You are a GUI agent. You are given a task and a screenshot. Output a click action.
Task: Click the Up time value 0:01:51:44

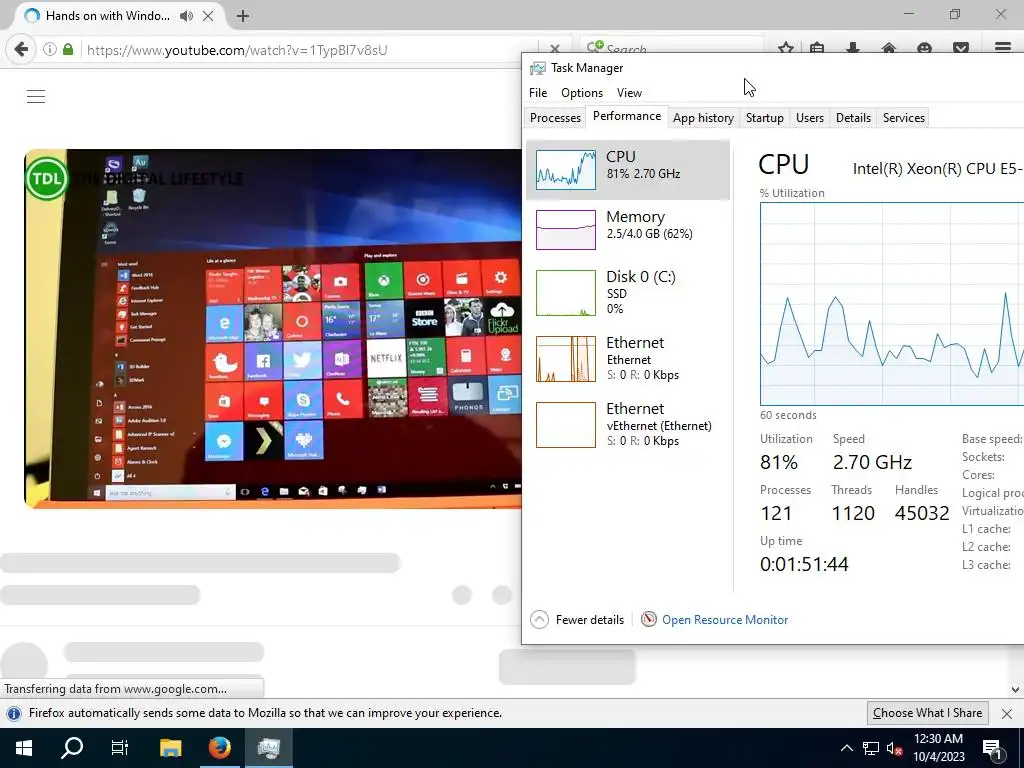[804, 564]
